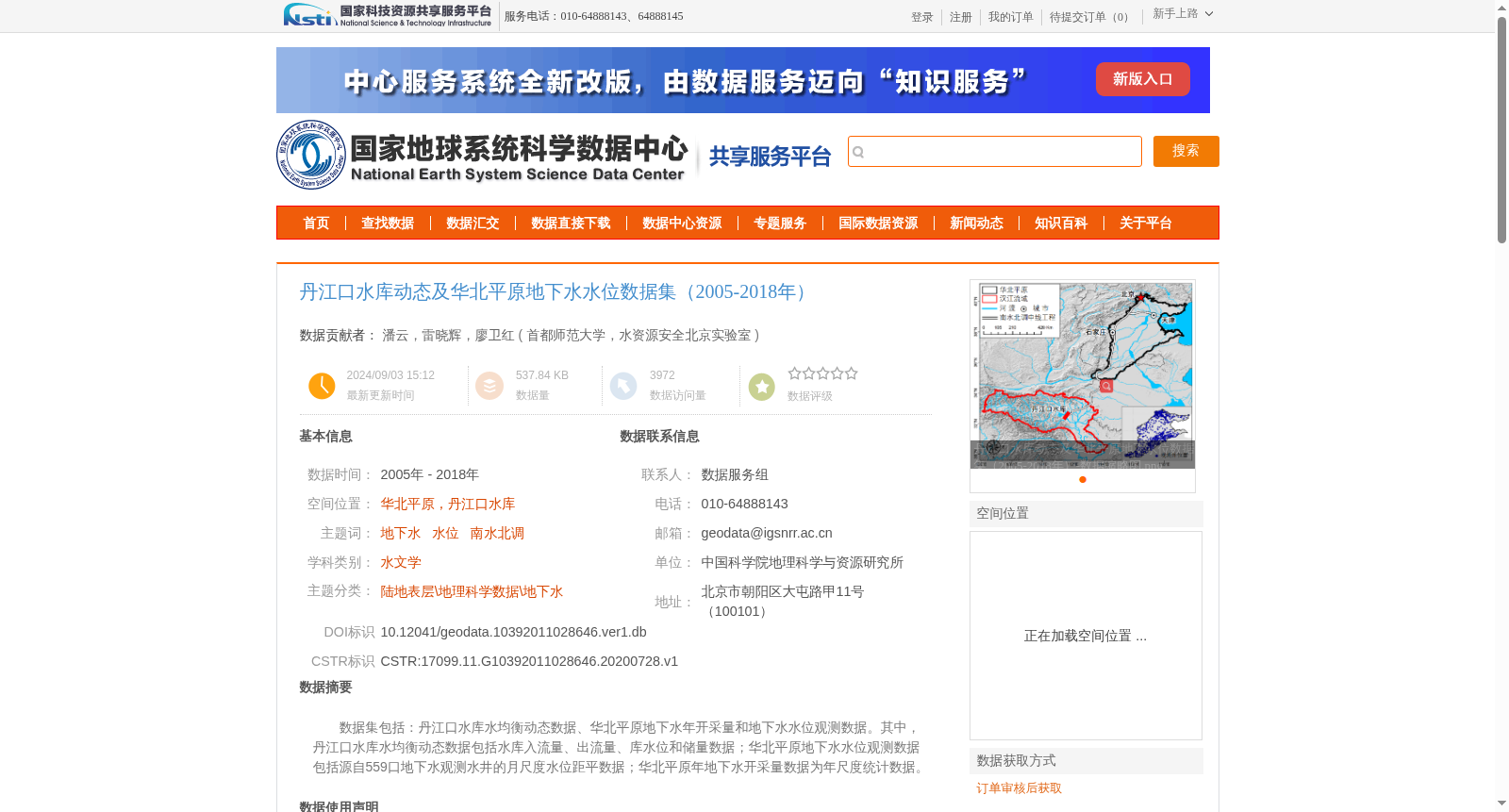Click the 新版入口 button on banner
This screenshot has height=812, width=1509.
1143,79
